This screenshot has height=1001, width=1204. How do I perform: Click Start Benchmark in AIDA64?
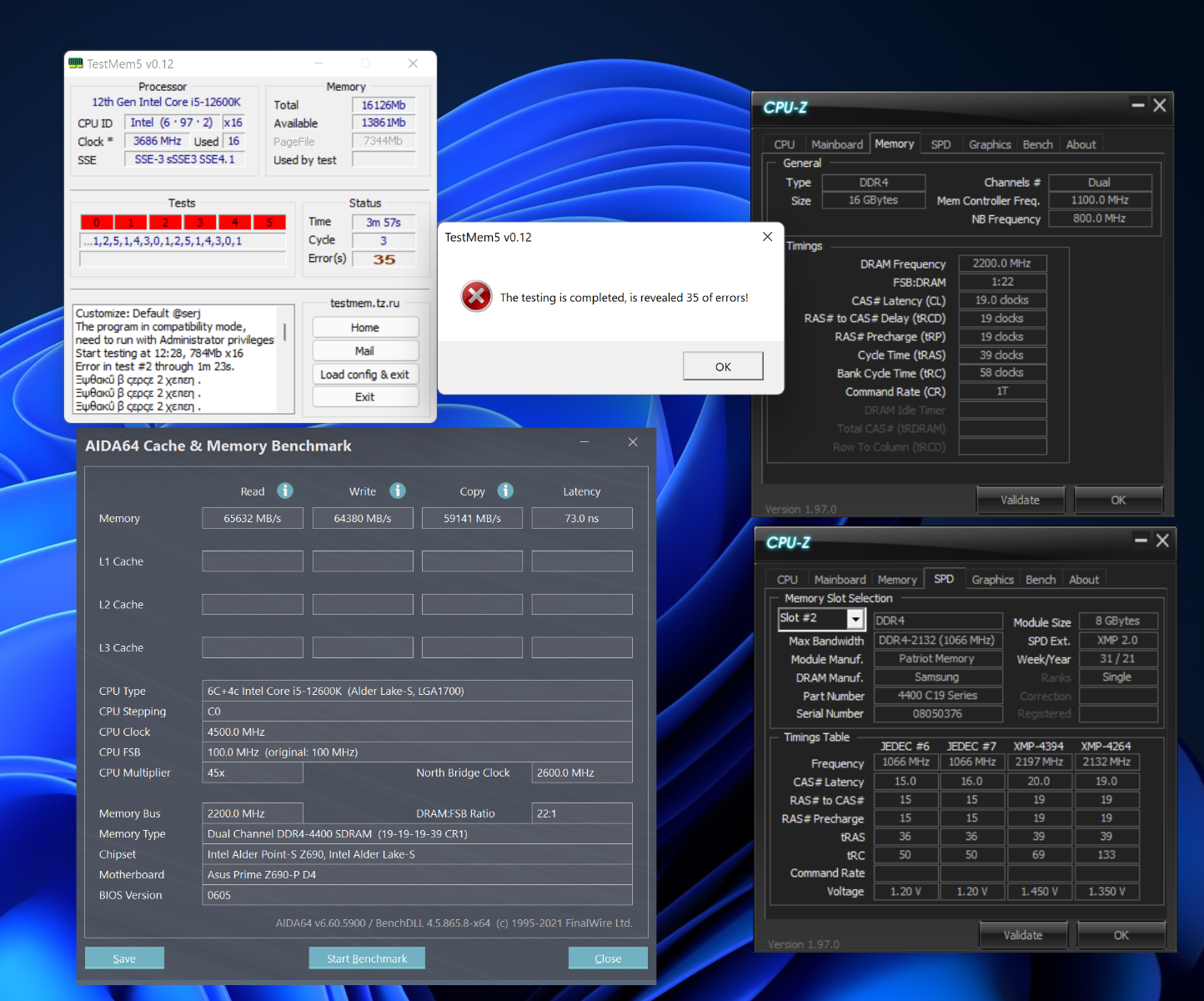point(367,958)
